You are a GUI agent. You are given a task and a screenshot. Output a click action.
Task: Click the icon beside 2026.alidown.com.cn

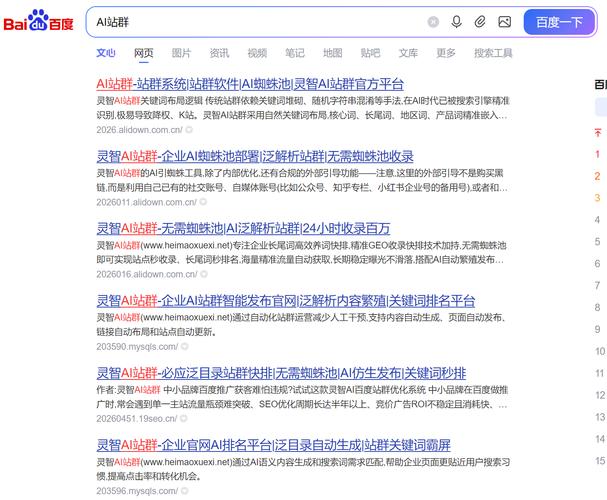[189, 130]
